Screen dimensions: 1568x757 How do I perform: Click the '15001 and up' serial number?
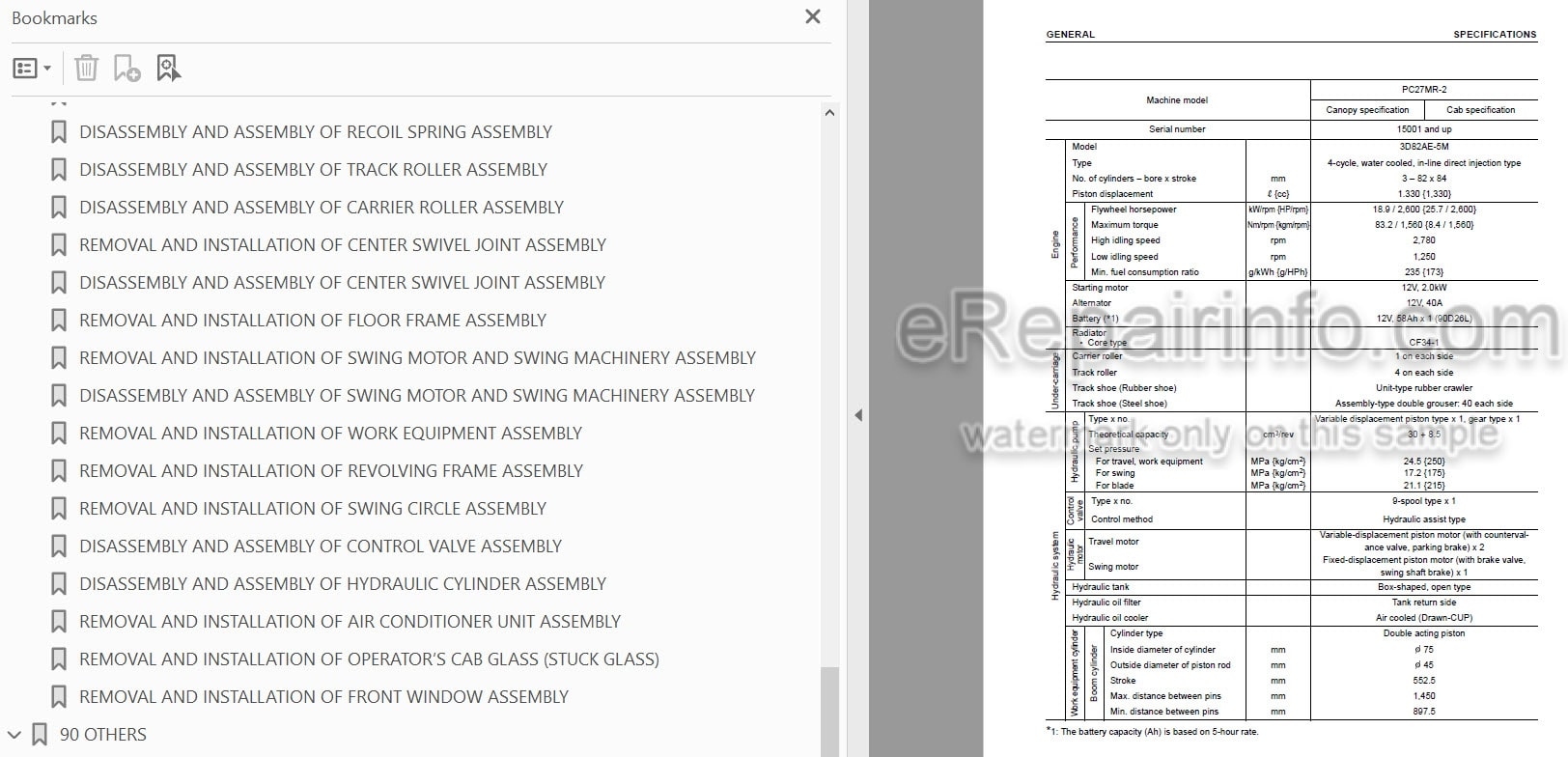[x=1424, y=129]
